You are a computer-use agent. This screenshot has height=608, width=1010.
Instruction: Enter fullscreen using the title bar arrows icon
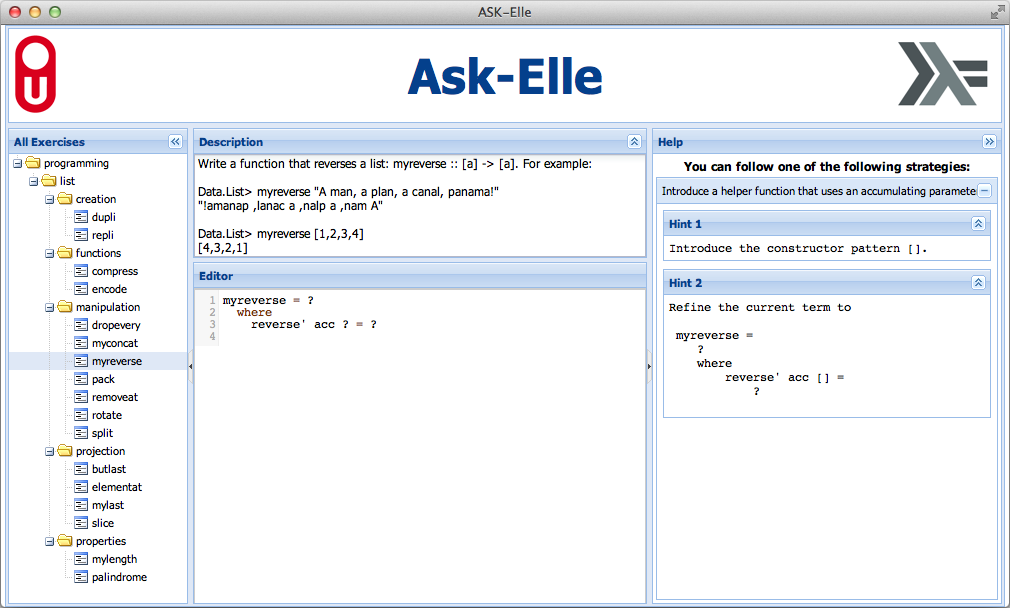[x=997, y=12]
